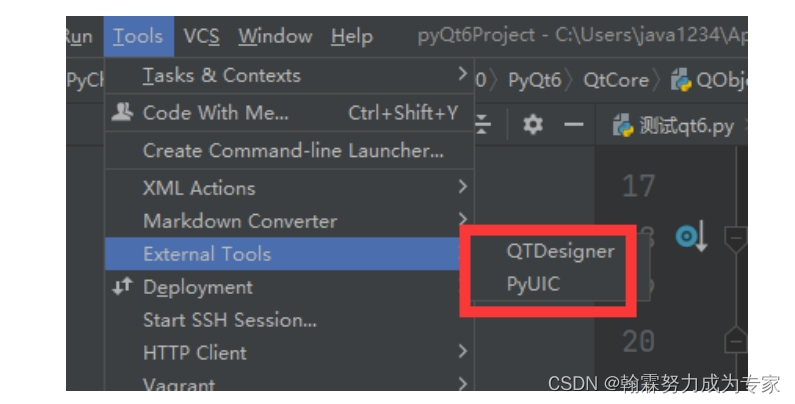Open settings gear in tool window
The height and width of the screenshot is (404, 795).
[x=533, y=125]
